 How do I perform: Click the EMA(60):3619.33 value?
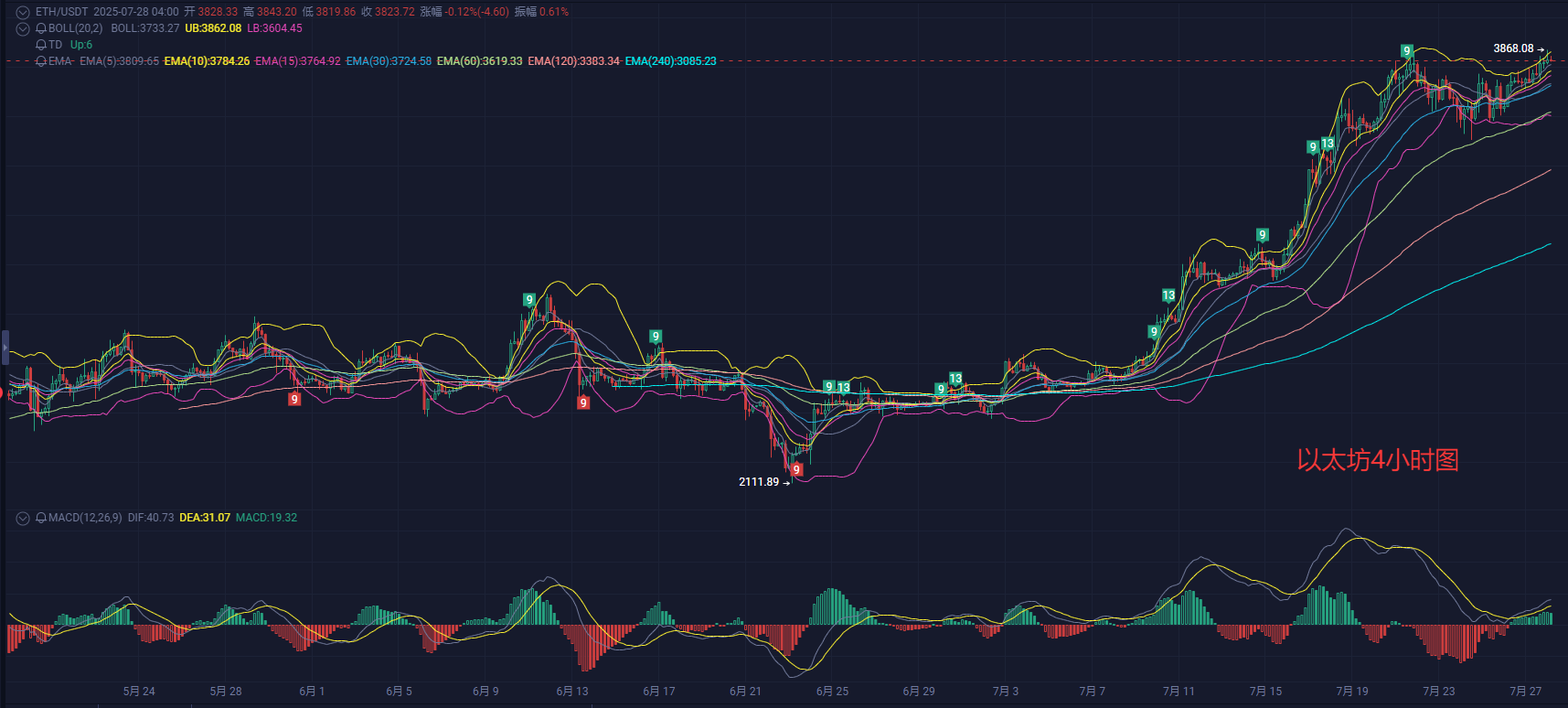480,61
